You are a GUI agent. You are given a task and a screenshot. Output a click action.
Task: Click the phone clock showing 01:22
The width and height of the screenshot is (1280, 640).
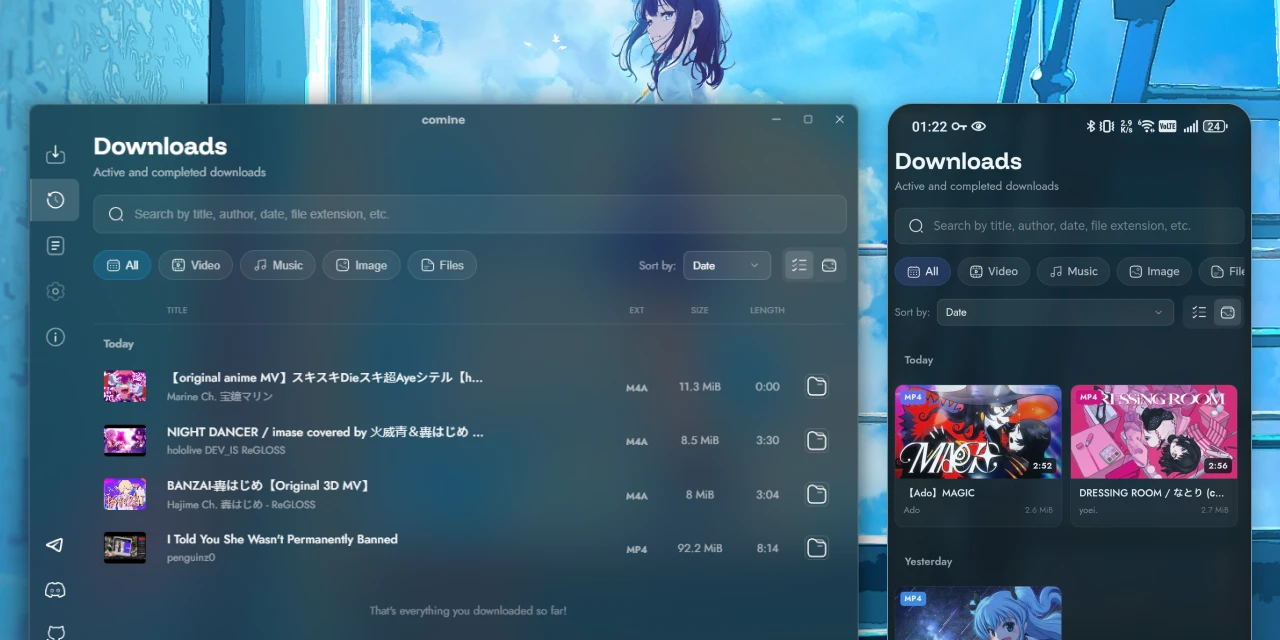929,126
